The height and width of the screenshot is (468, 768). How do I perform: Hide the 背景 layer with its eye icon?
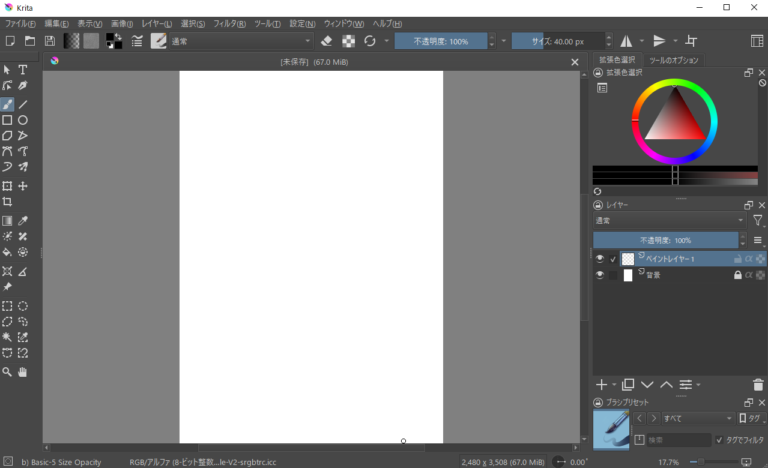click(600, 275)
